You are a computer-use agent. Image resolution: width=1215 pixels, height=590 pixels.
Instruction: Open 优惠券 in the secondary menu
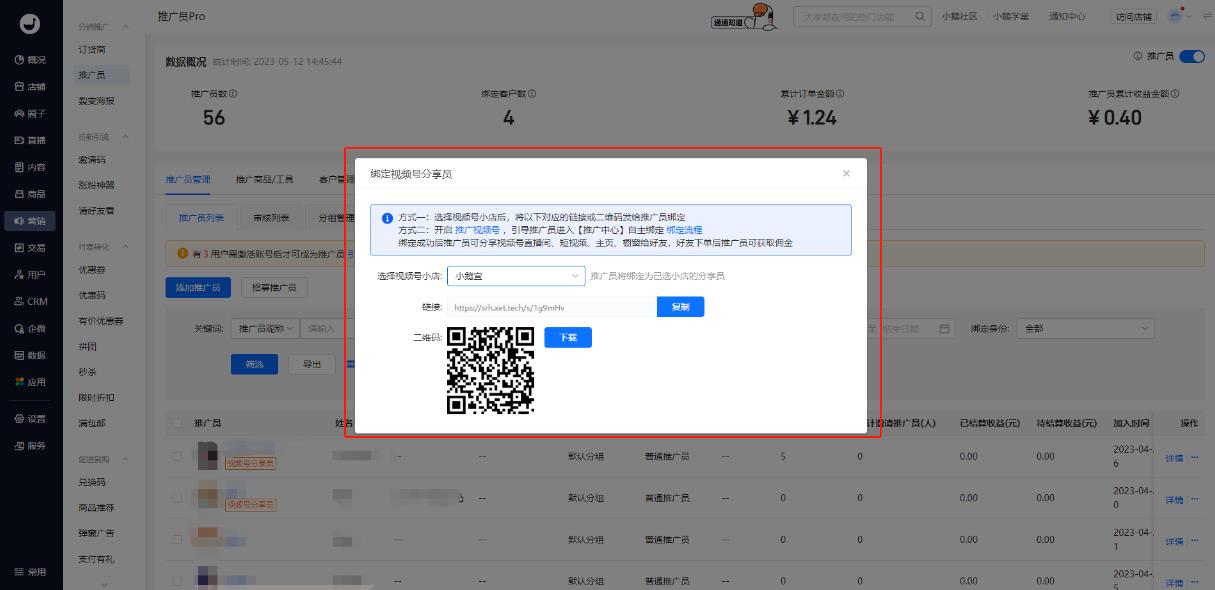[x=92, y=270]
